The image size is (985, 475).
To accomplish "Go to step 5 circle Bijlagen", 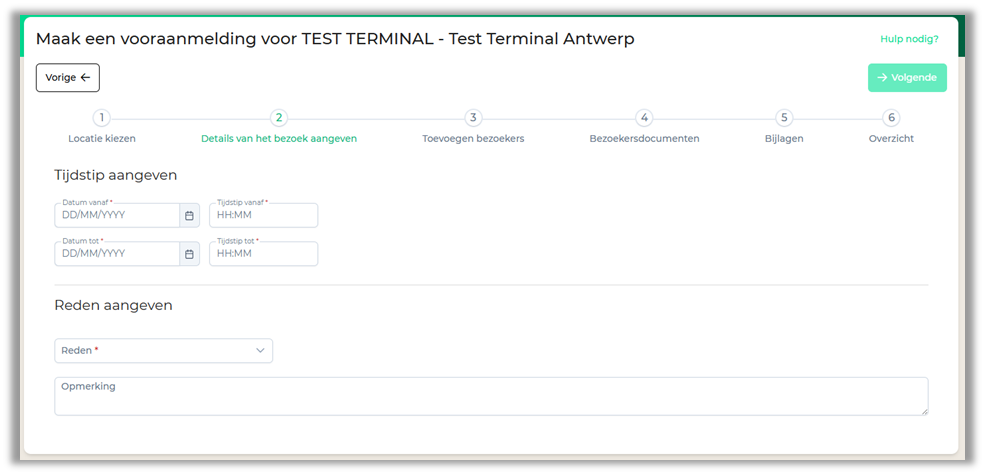I will (x=784, y=118).
